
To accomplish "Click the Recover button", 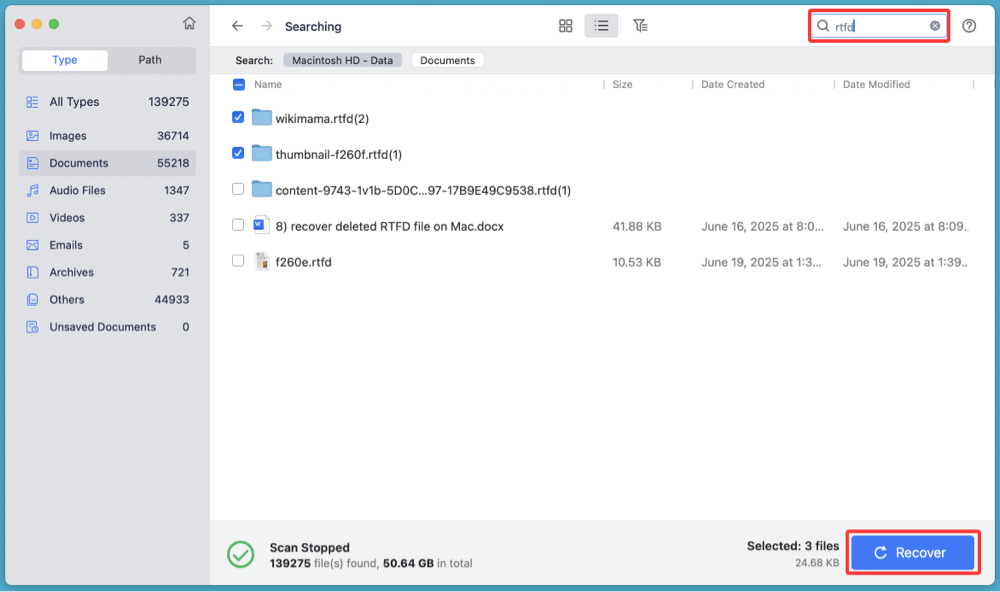I will (911, 551).
